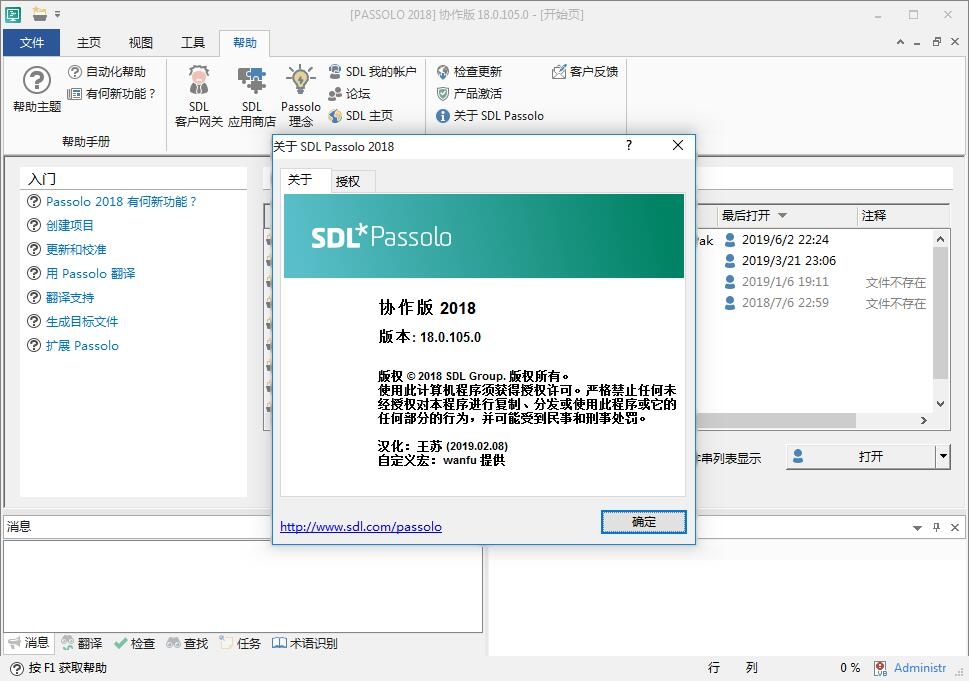Switch to the 视图 ribbon tab

click(x=140, y=43)
